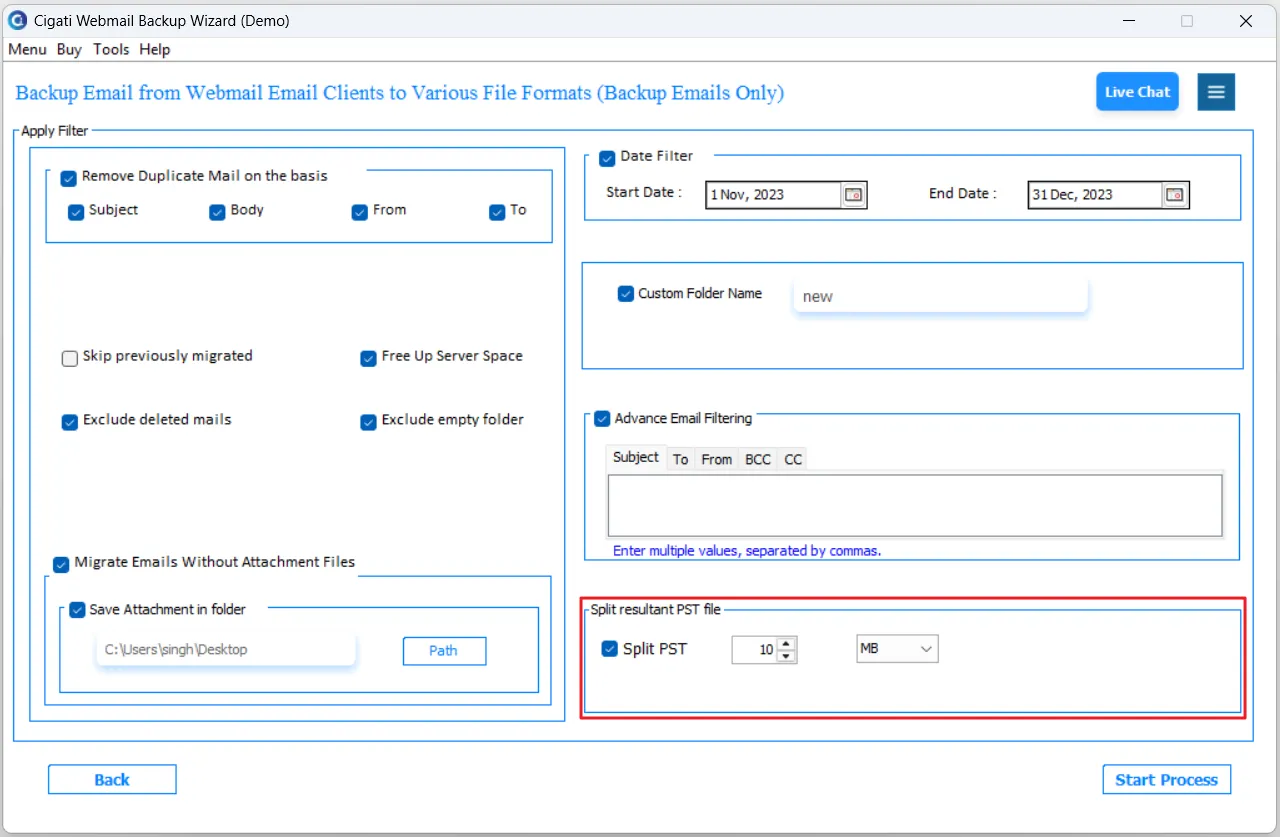Toggle Save Attachment in folder checkbox

[x=77, y=610]
